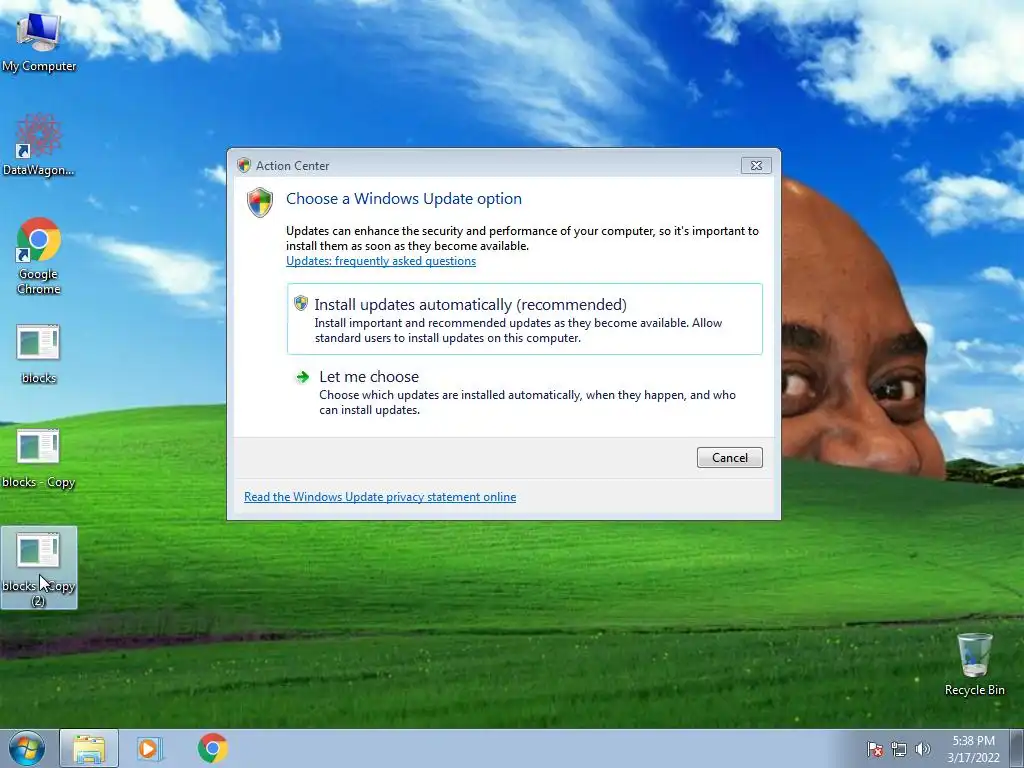
Task: Open Windows Explorer from the taskbar
Action: coord(89,749)
